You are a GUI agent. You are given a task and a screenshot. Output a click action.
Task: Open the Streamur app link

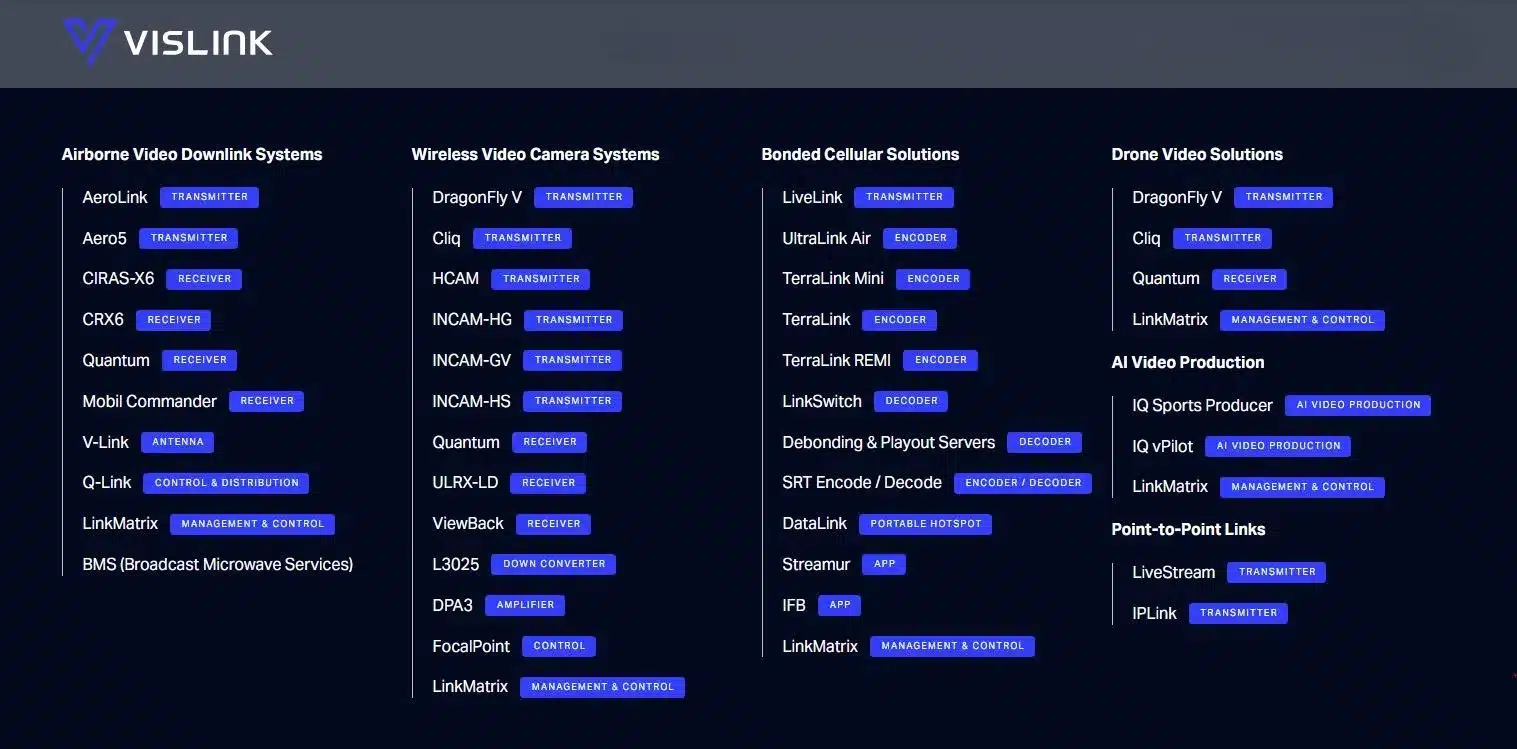[x=816, y=565]
